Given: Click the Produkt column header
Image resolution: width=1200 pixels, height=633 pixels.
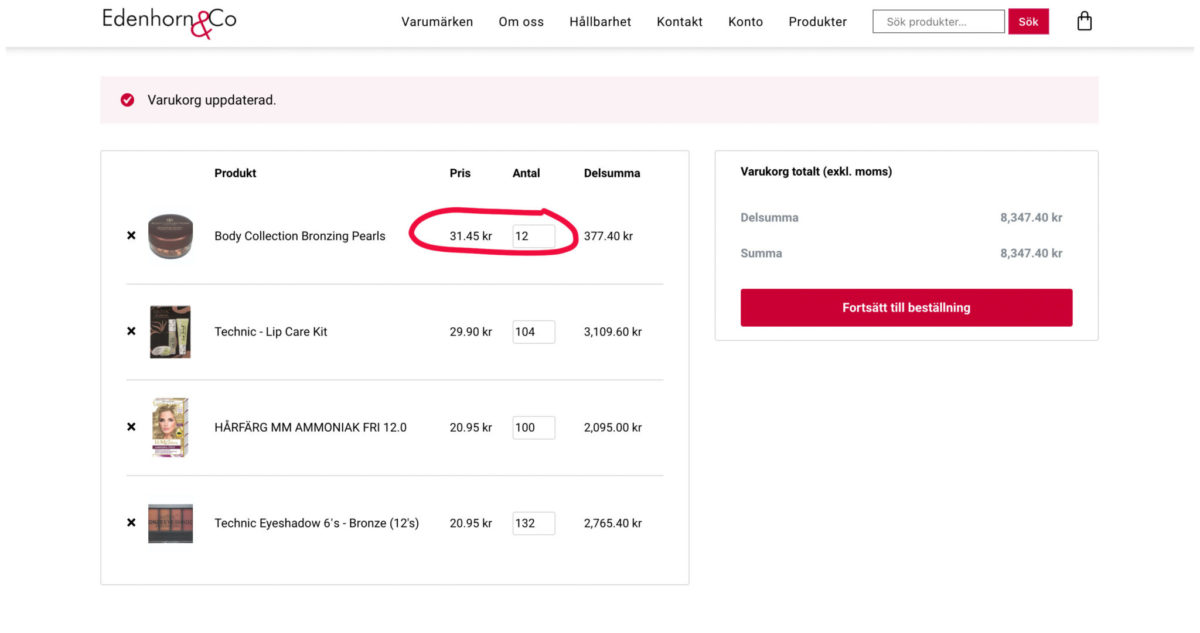Looking at the screenshot, I should 235,173.
